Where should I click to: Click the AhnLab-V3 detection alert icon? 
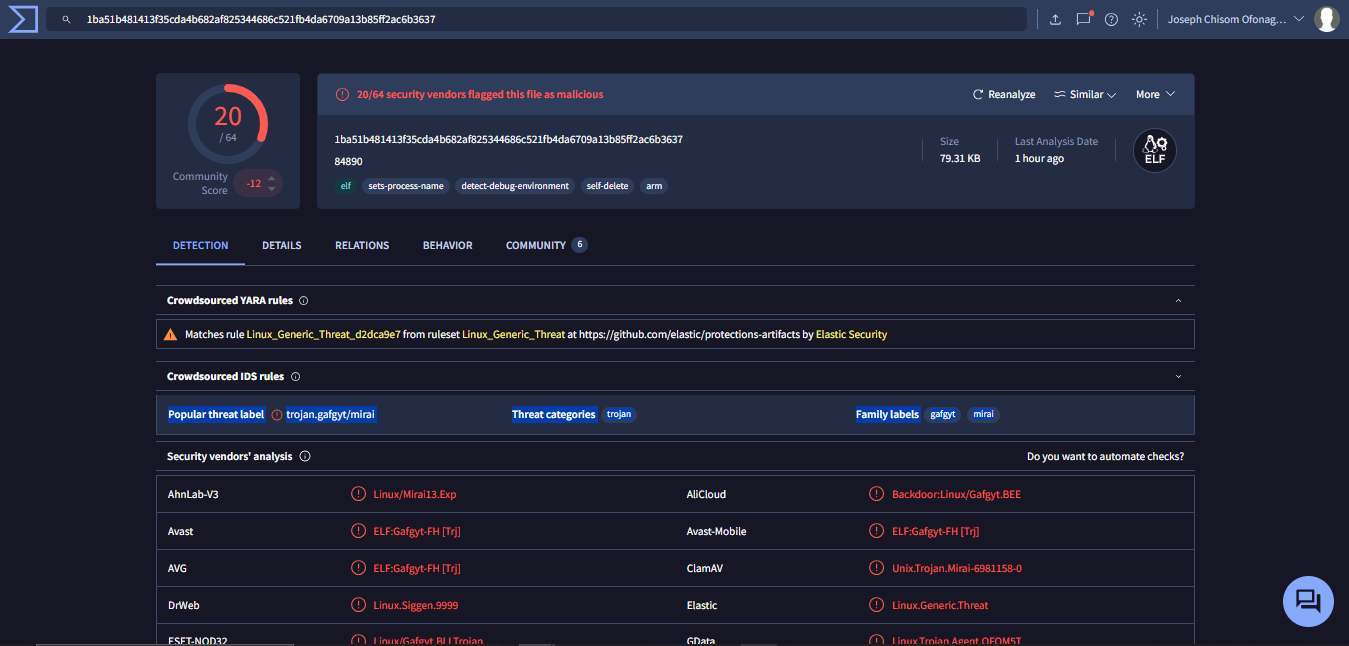tap(358, 494)
